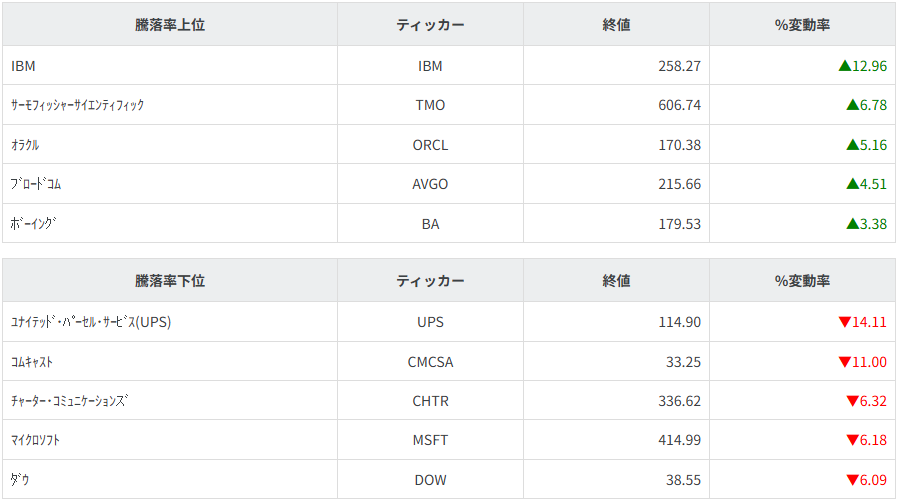Select the 騰落率上位 column header
Screen dimensions: 899x501
click(x=170, y=25)
